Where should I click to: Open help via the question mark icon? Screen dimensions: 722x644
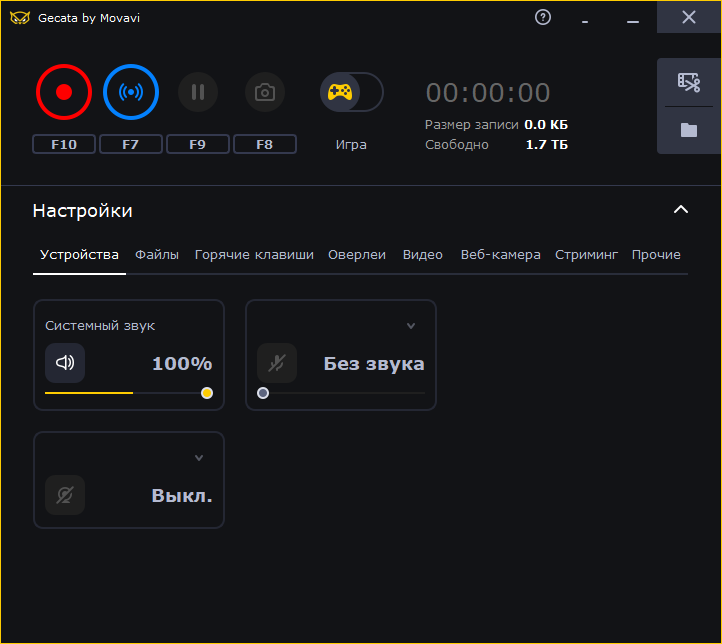[543, 17]
